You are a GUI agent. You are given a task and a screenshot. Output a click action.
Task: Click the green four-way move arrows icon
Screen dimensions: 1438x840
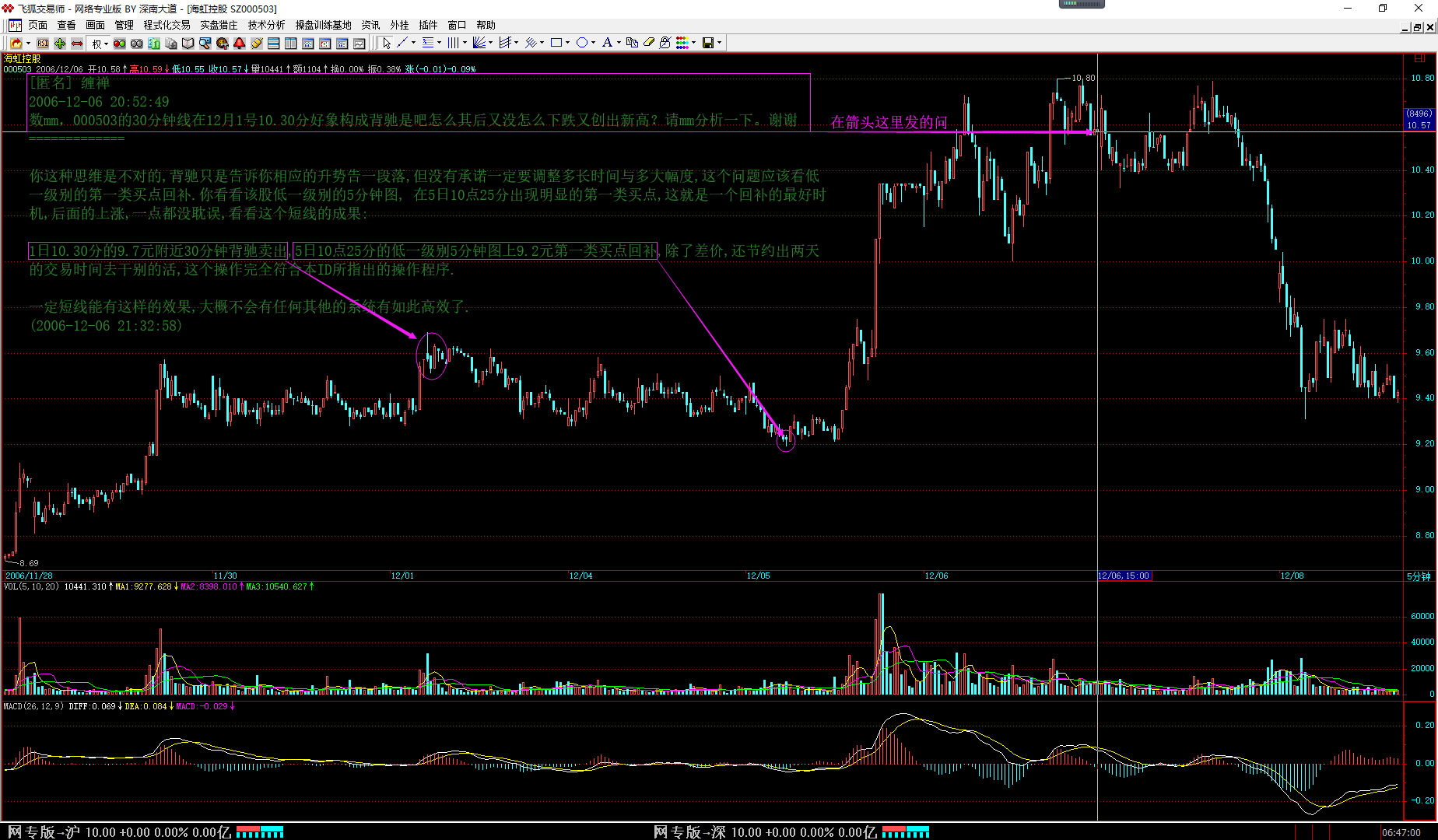60,44
